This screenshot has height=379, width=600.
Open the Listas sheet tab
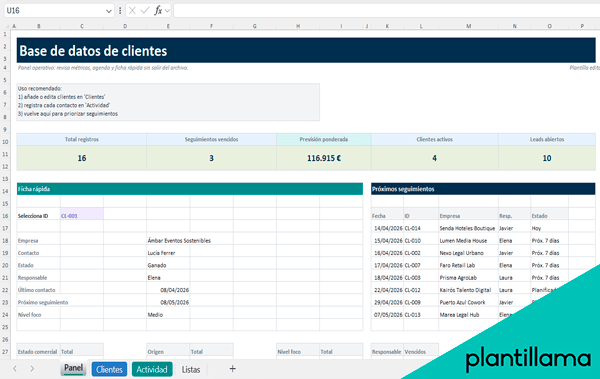(191, 369)
